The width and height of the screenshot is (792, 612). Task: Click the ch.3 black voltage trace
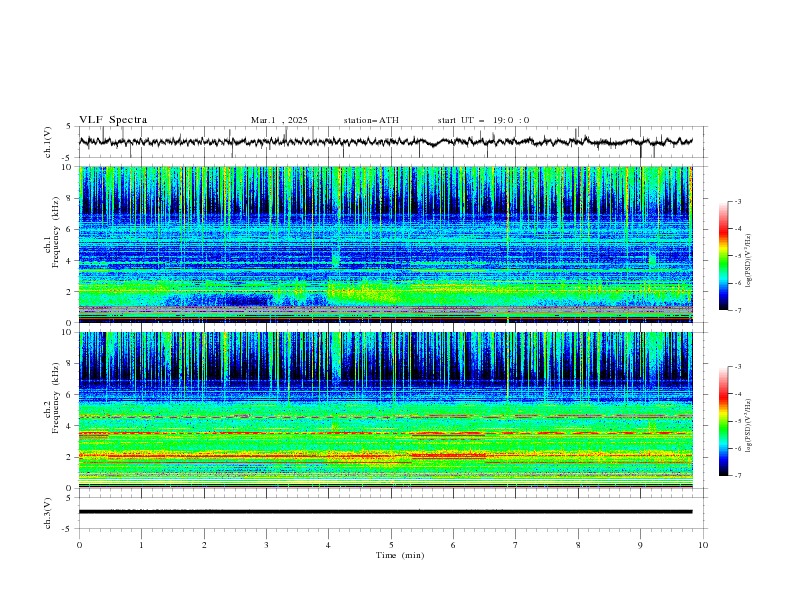[x=385, y=512]
